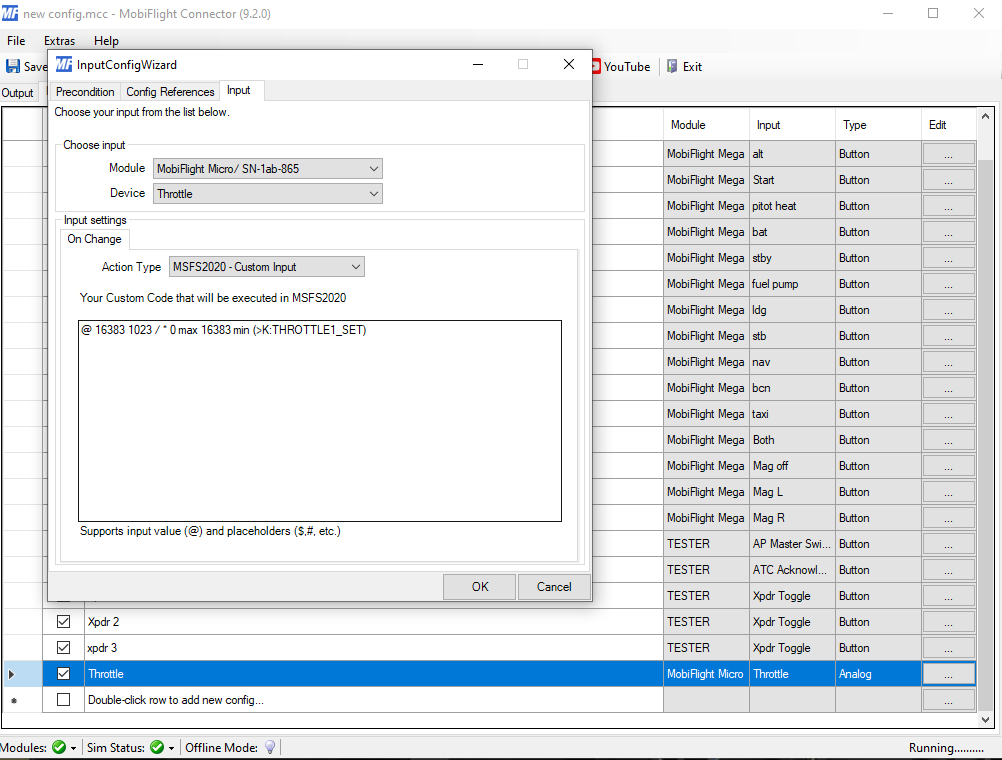Image resolution: width=1002 pixels, height=760 pixels.
Task: Click Cancel in the InputConfigWizard
Action: 554,587
